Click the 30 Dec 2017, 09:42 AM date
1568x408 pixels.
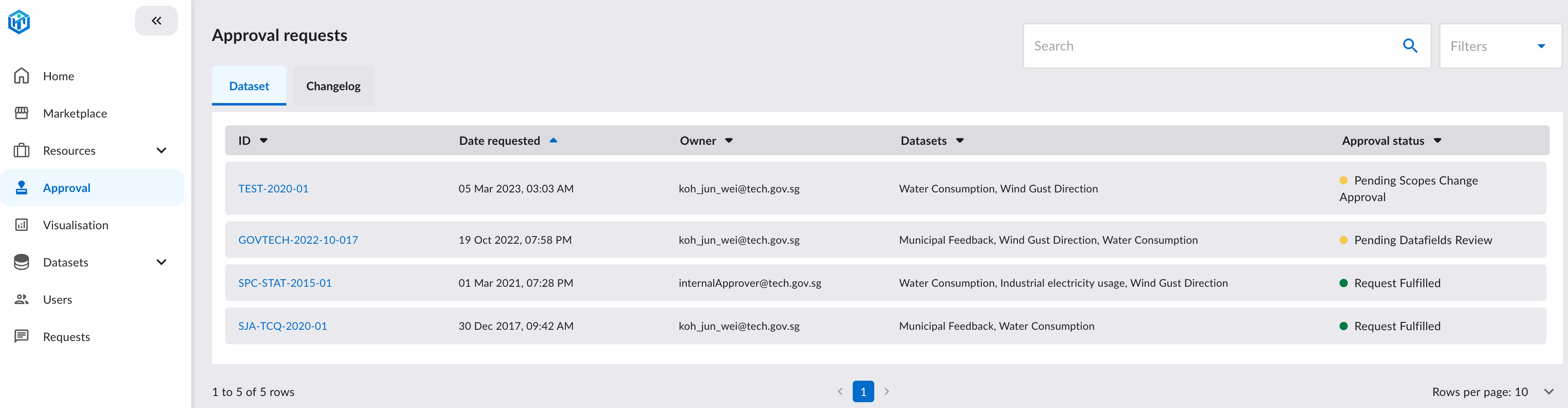click(x=516, y=326)
